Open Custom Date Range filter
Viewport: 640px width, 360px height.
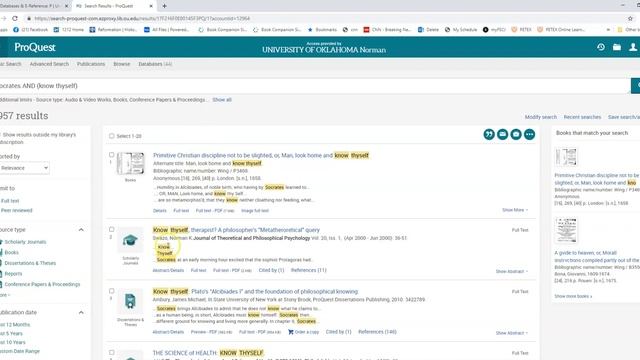tap(20, 351)
